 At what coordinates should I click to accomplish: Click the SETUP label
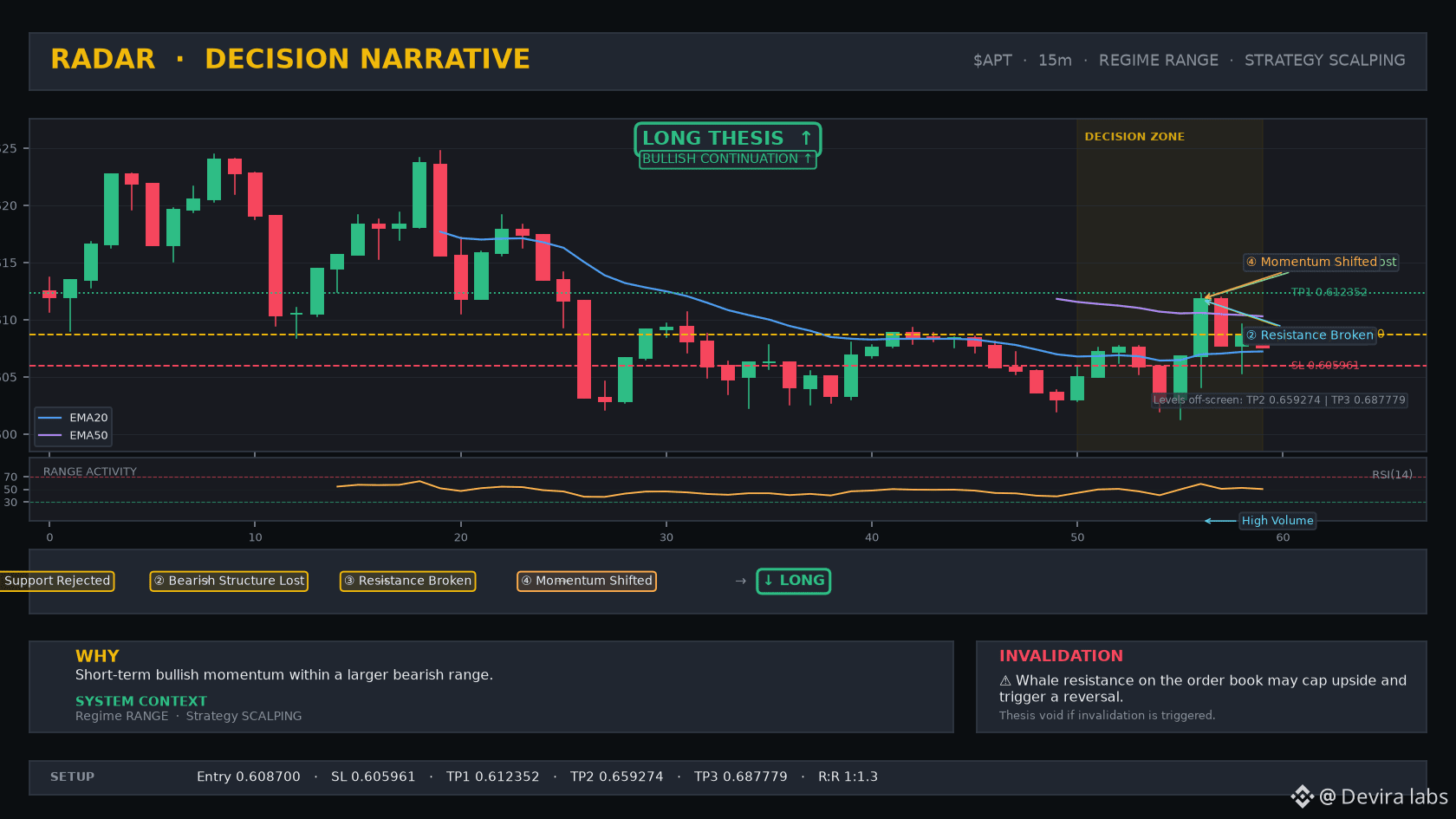tap(72, 777)
